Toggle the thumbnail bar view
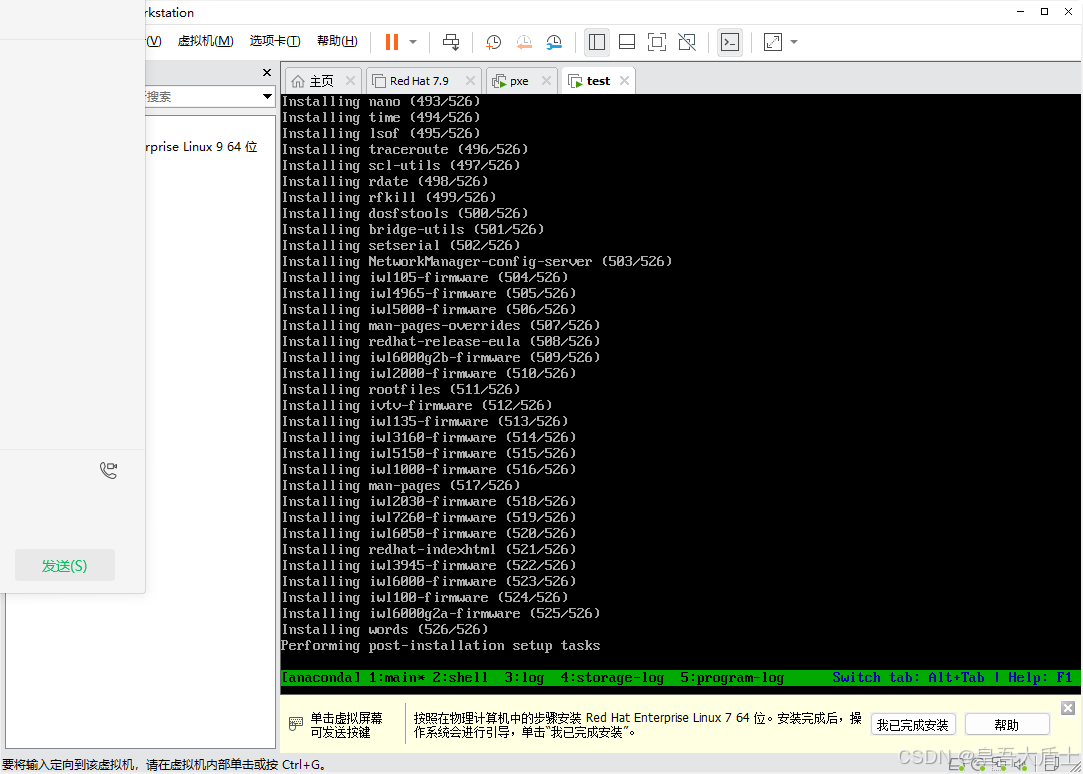Image resolution: width=1083 pixels, height=774 pixels. coord(627,42)
